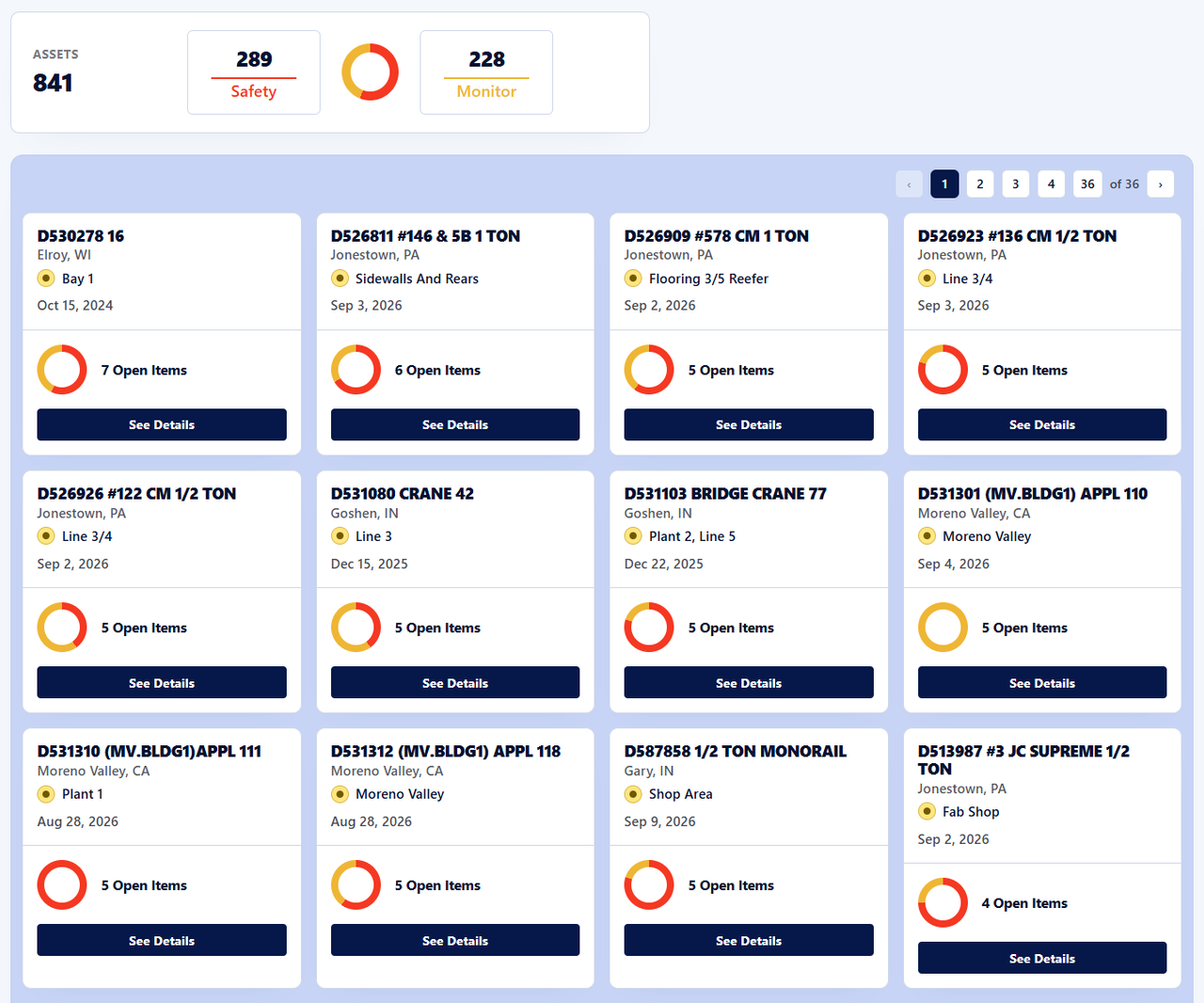The height and width of the screenshot is (1003, 1204).
Task: Click the donut chart on the D530278 16 card
Action: (62, 370)
